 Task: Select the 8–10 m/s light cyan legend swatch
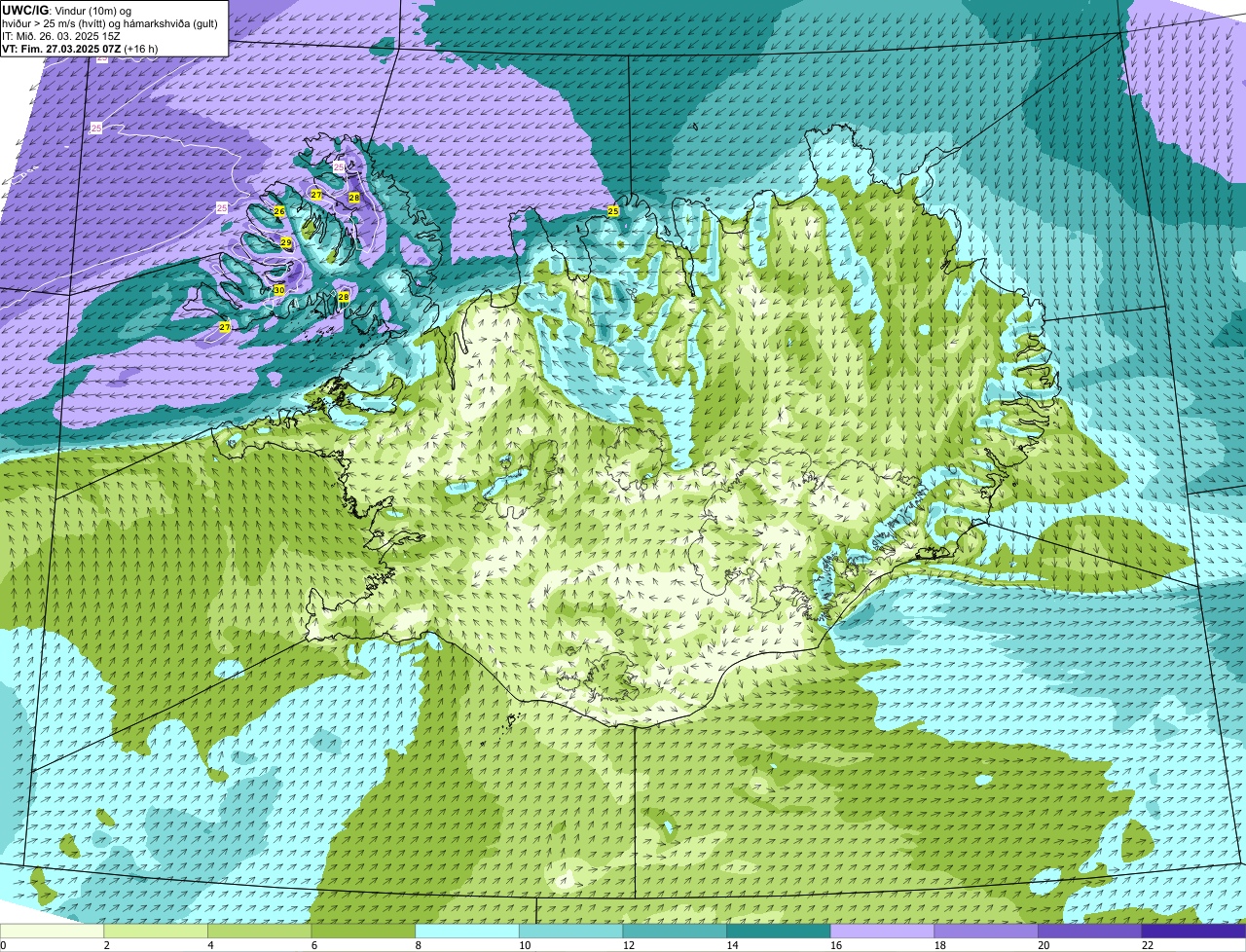point(467,931)
